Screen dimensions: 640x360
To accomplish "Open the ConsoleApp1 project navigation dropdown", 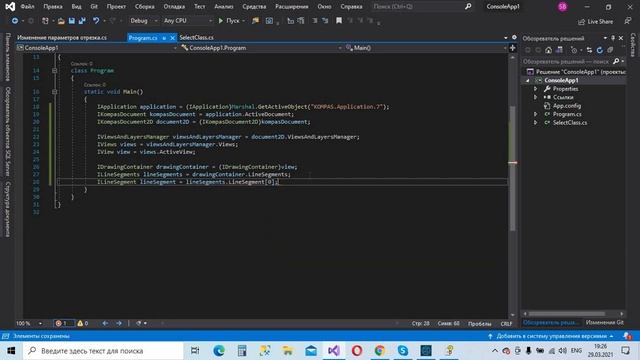I will 97,48.
